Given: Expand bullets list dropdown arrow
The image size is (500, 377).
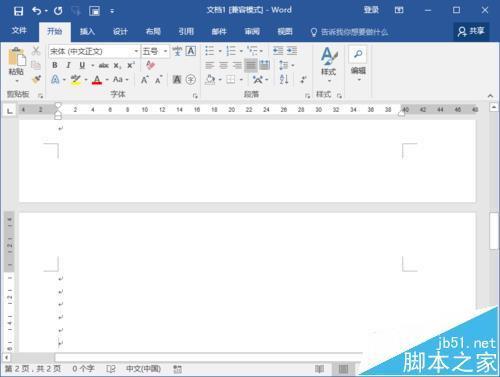Looking at the screenshot, I should point(220,51).
